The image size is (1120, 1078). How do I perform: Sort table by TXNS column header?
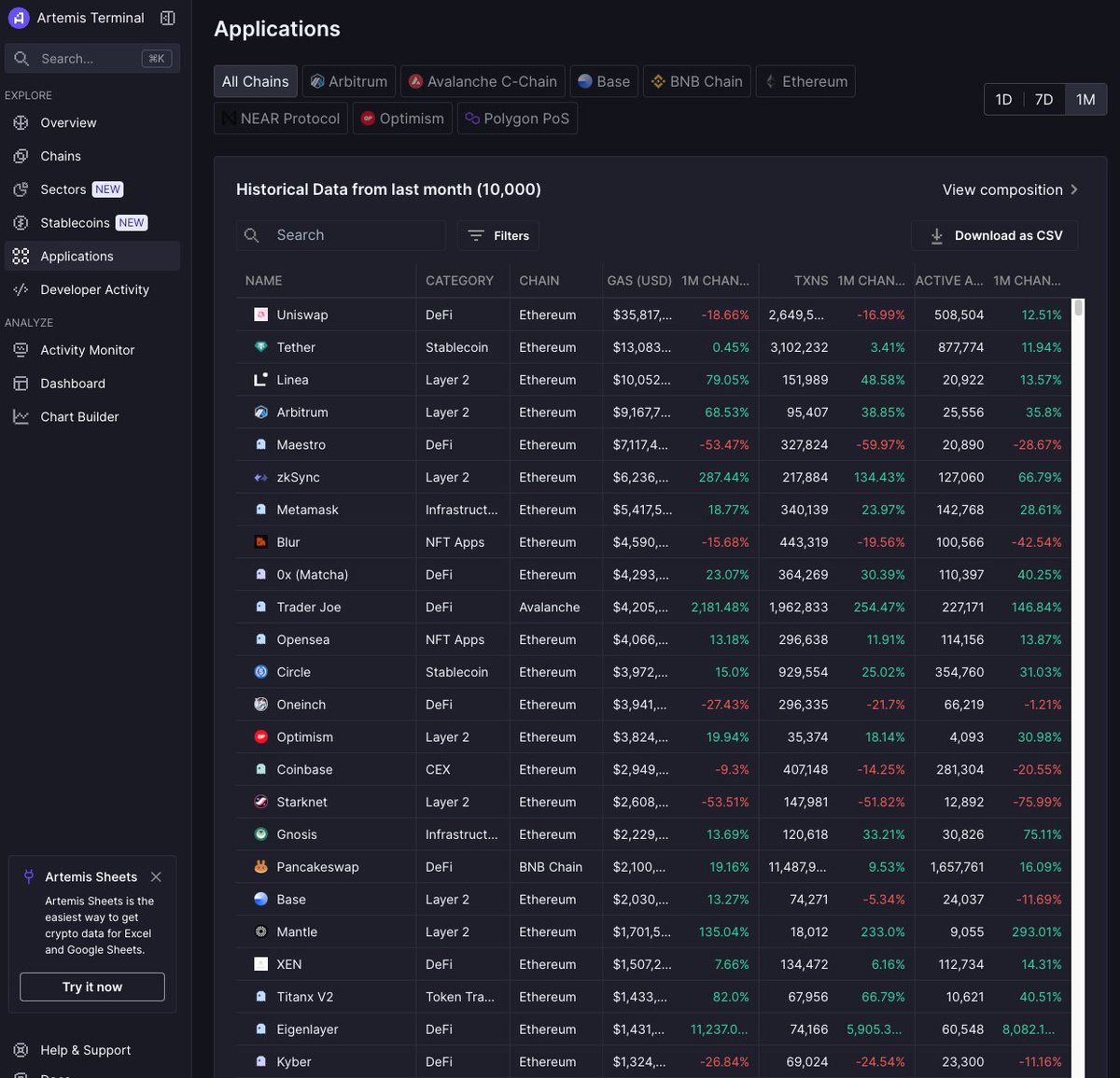click(x=811, y=280)
